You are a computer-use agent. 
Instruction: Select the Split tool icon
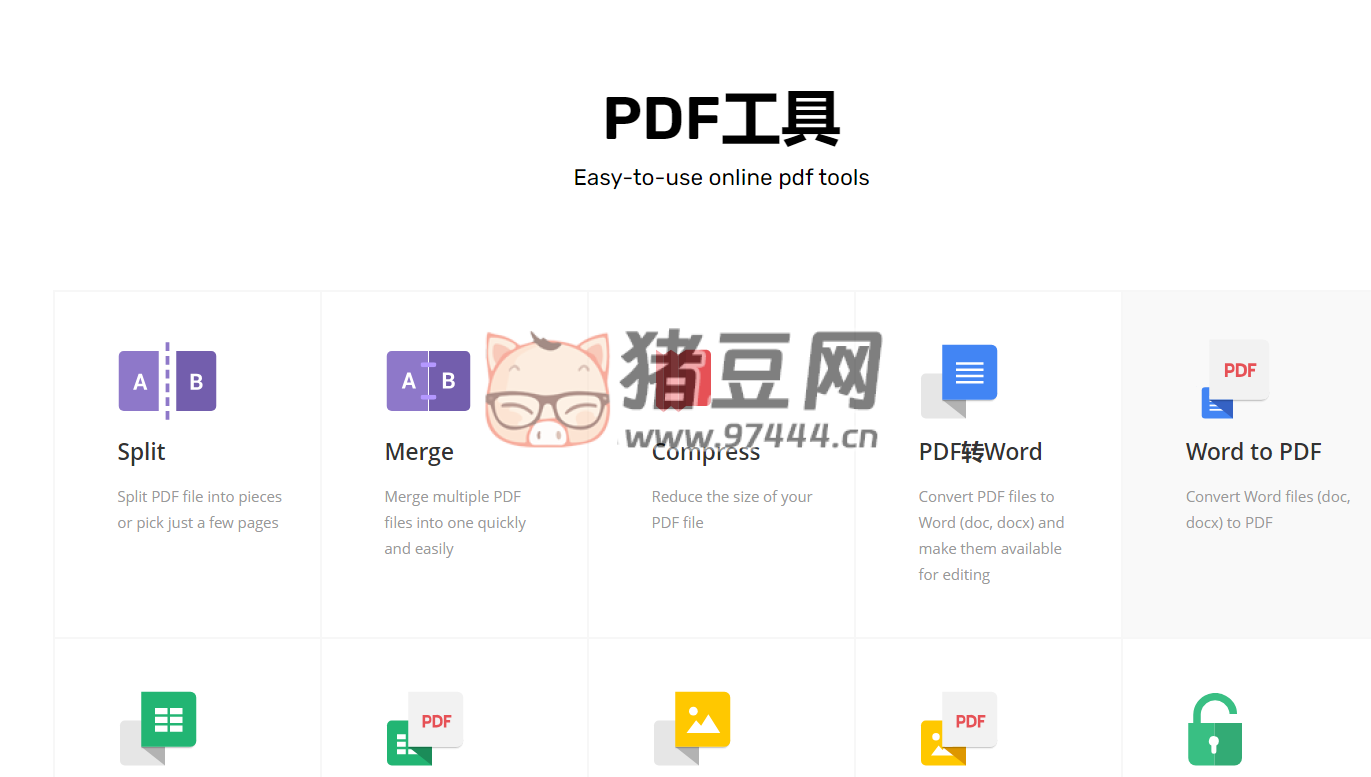point(167,381)
